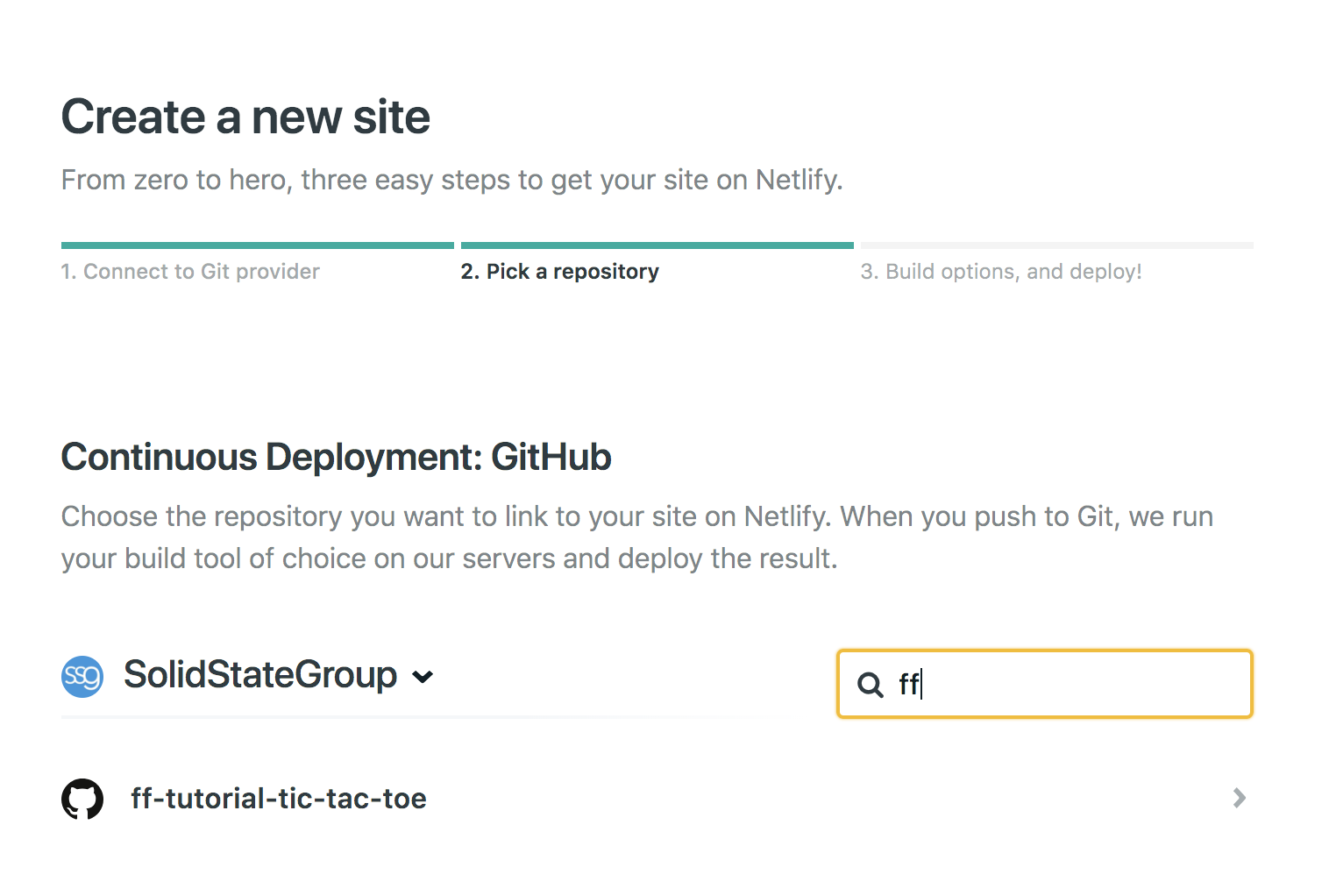Select the search icon inside the repo filter box
The height and width of the screenshot is (896, 1329).
tap(870, 685)
